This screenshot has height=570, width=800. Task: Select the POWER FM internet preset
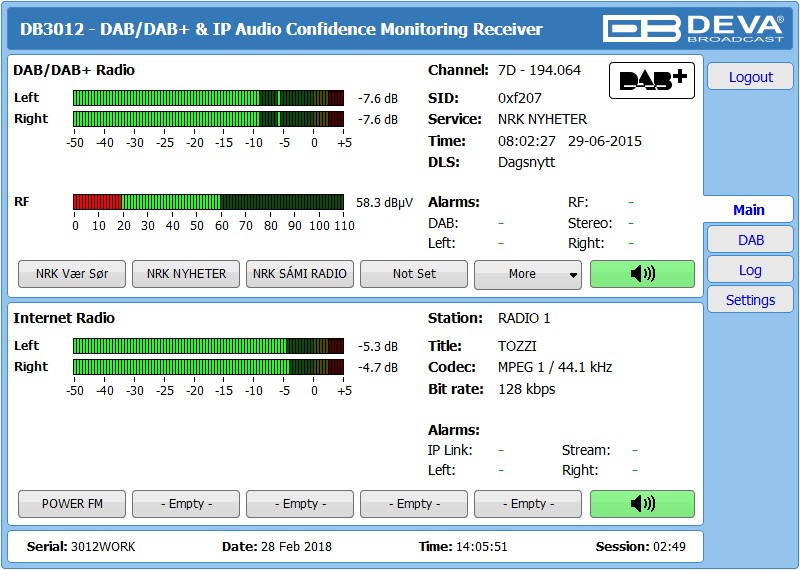coord(72,504)
